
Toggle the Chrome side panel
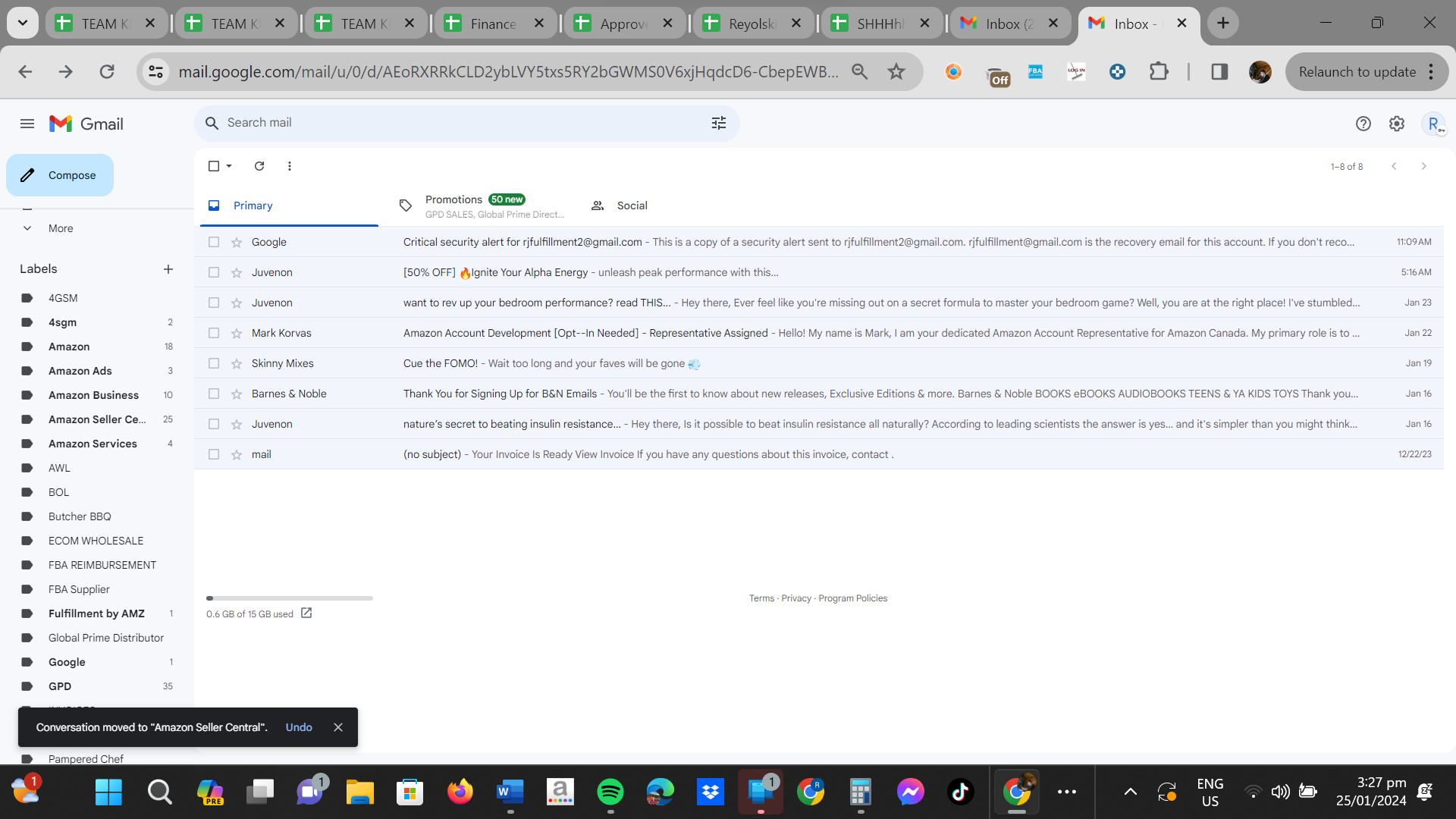1219,71
